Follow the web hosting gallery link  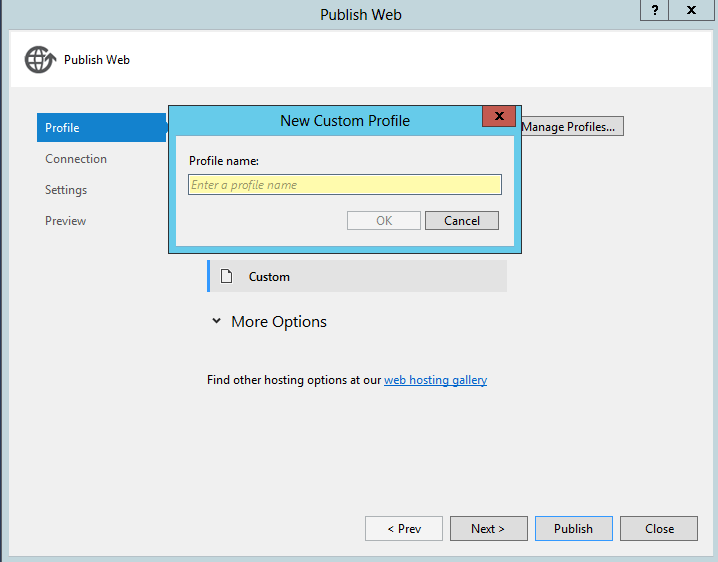coord(435,380)
